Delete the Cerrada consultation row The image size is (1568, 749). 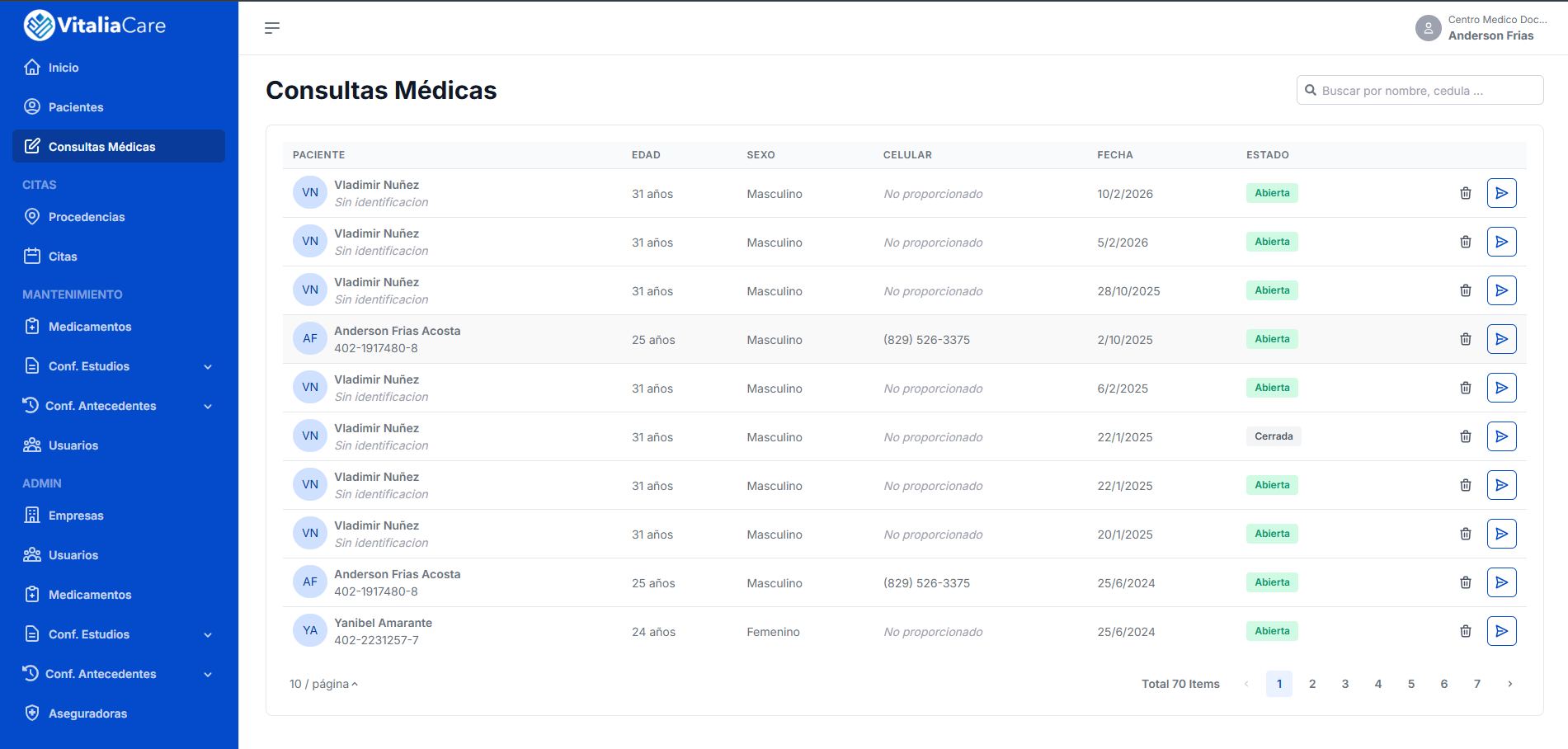(1466, 436)
